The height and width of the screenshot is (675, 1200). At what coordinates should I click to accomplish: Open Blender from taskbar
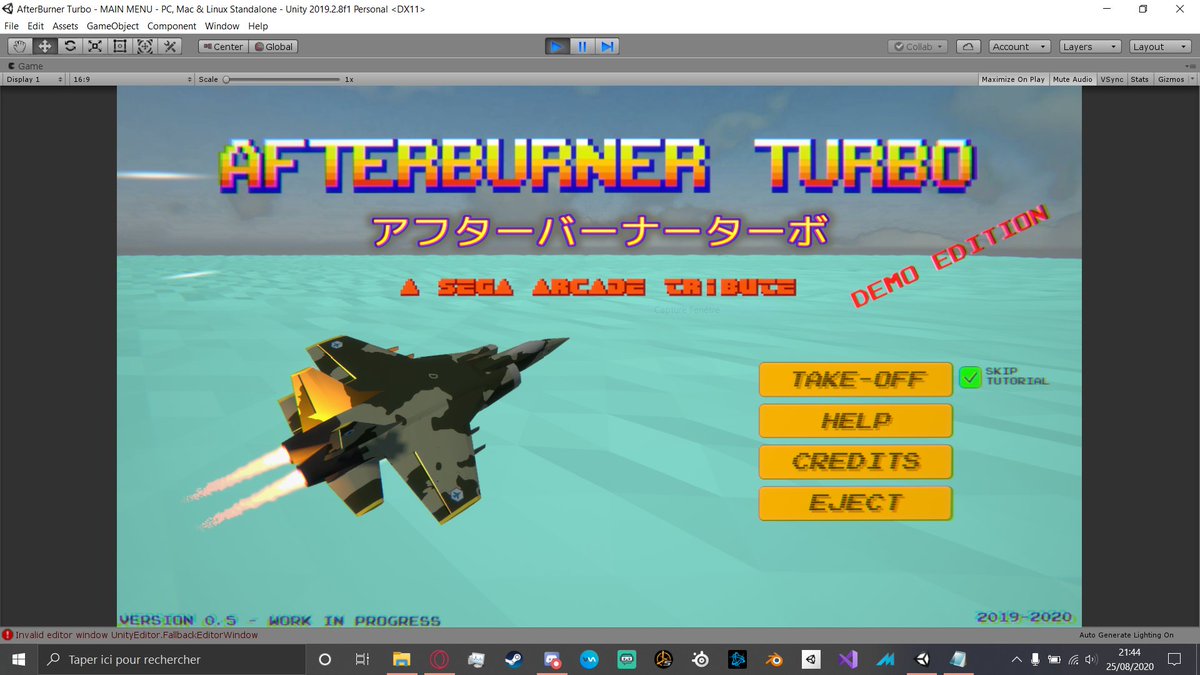[774, 659]
